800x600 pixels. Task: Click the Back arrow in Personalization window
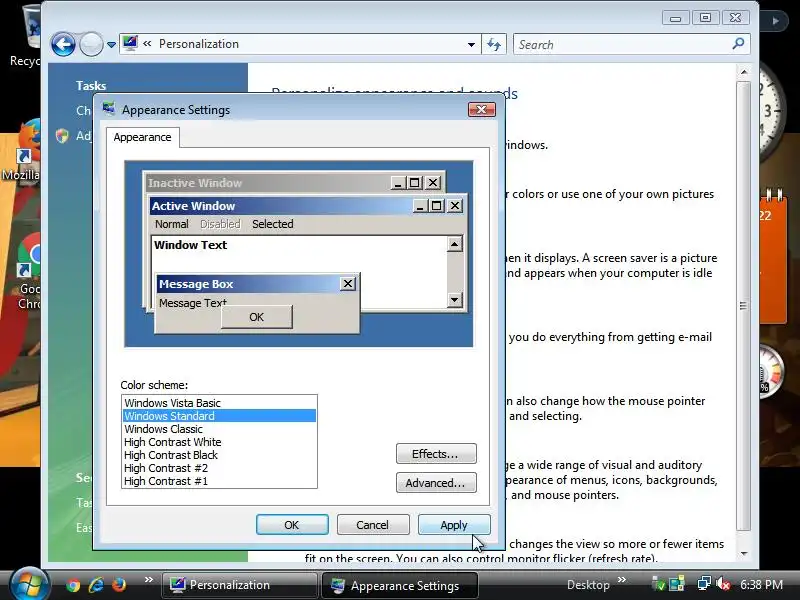click(x=63, y=44)
